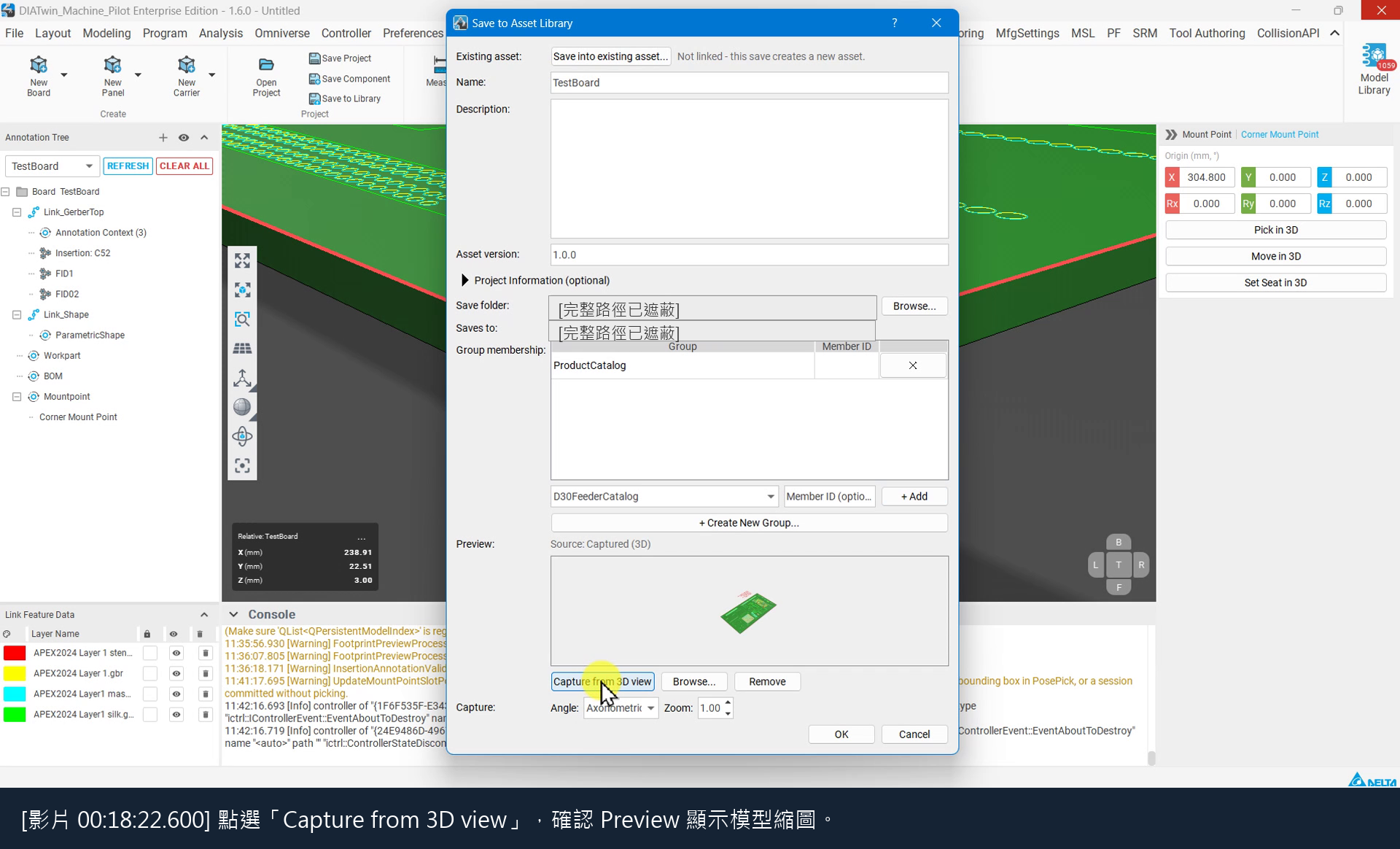1400x849 pixels.
Task: Click OK in Save to Asset Library
Action: (x=841, y=734)
